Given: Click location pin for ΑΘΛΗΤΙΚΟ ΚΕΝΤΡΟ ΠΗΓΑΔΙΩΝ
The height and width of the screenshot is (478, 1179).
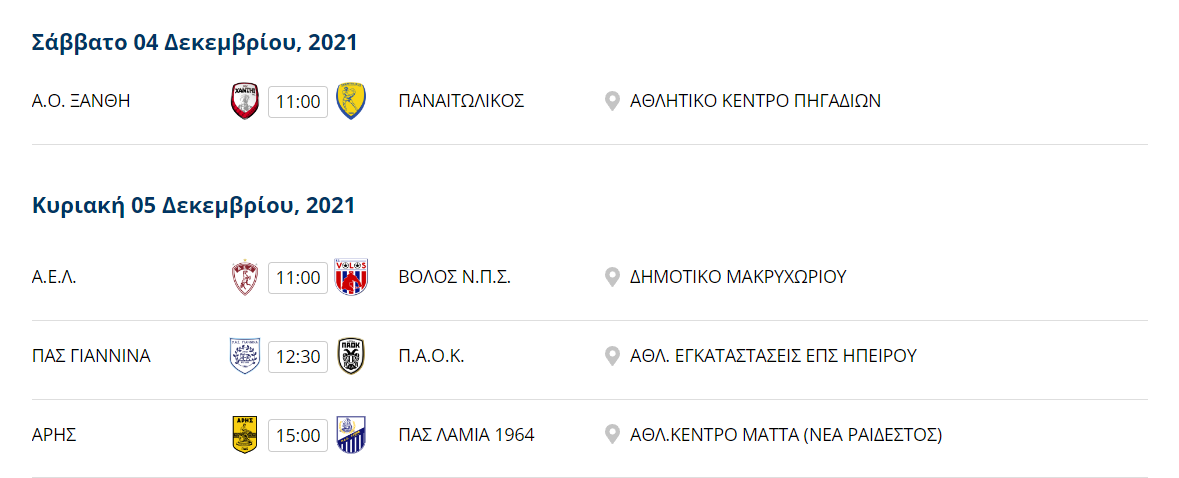Looking at the screenshot, I should click(612, 101).
